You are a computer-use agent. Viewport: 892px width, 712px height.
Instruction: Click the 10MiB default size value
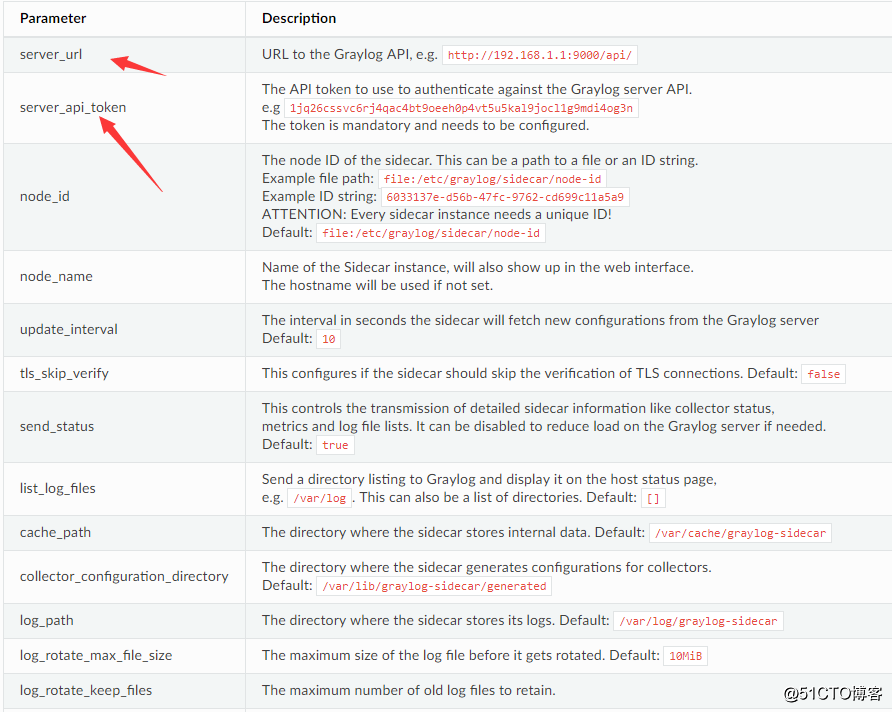[685, 656]
